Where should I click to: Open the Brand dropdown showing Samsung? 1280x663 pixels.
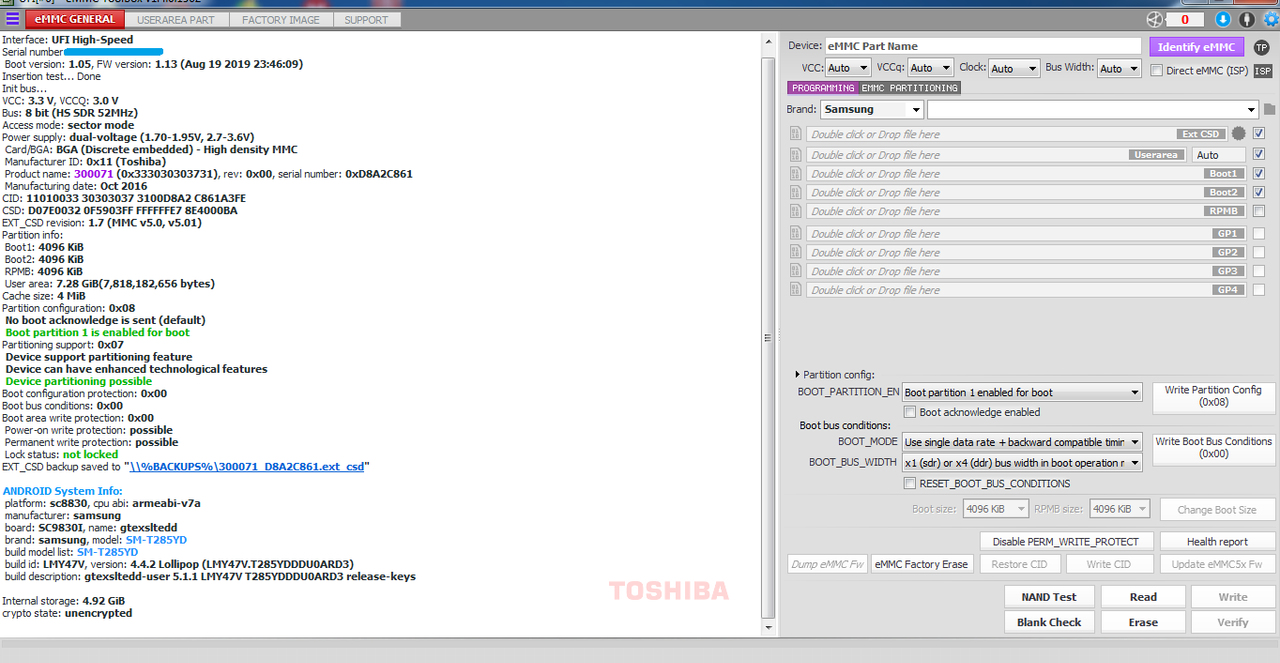click(871, 109)
